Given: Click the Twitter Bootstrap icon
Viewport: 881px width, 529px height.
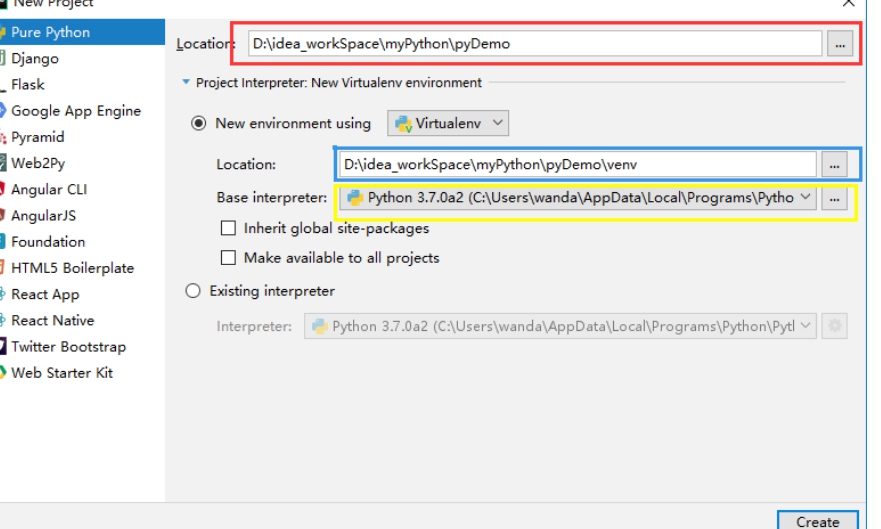Looking at the screenshot, I should click(3, 347).
